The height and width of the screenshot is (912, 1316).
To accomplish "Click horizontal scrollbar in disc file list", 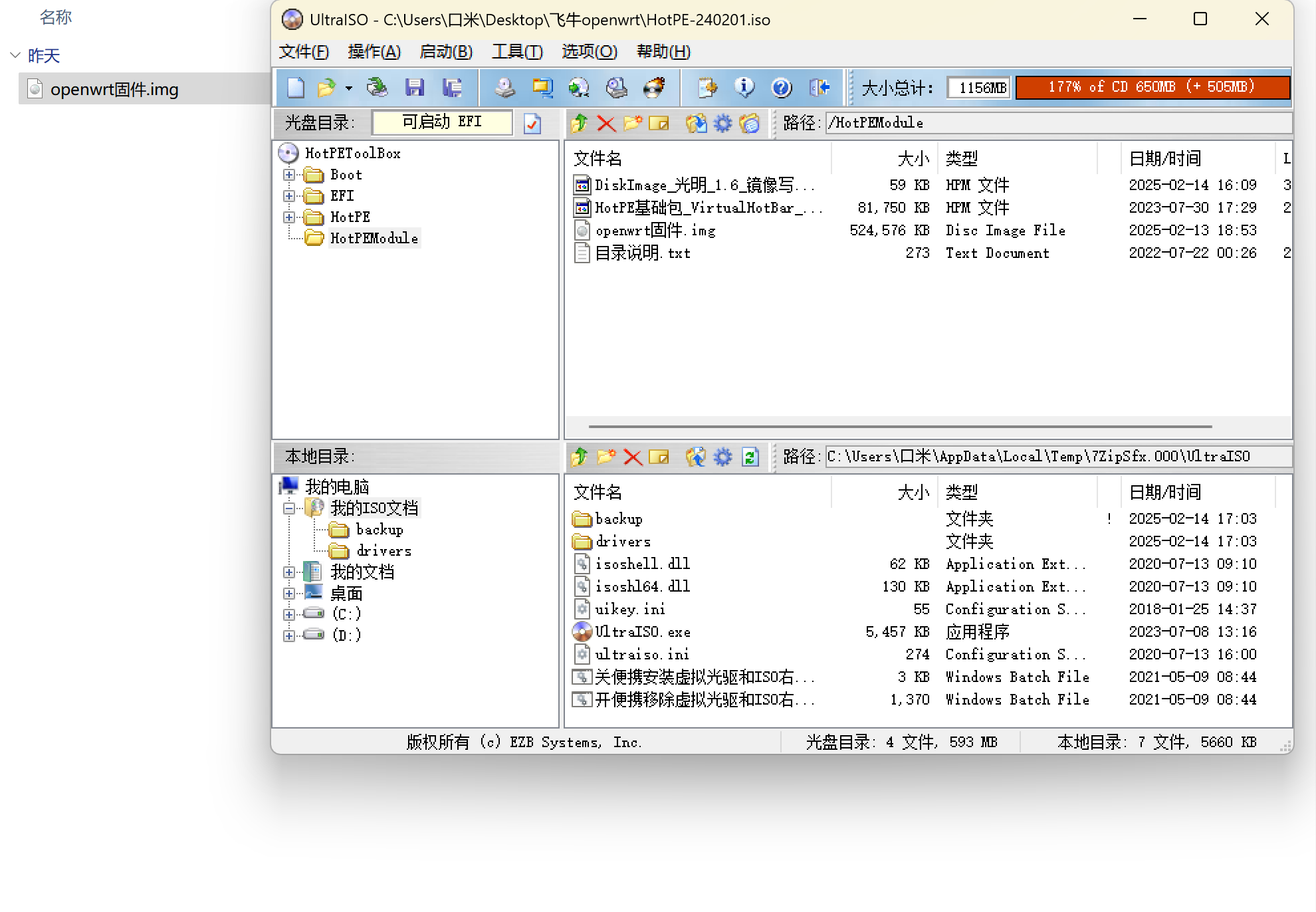I will tap(900, 426).
